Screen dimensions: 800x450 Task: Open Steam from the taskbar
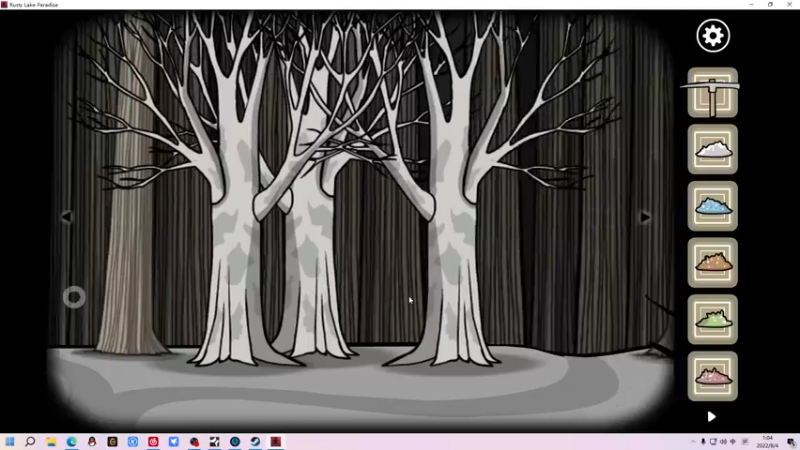pos(255,441)
